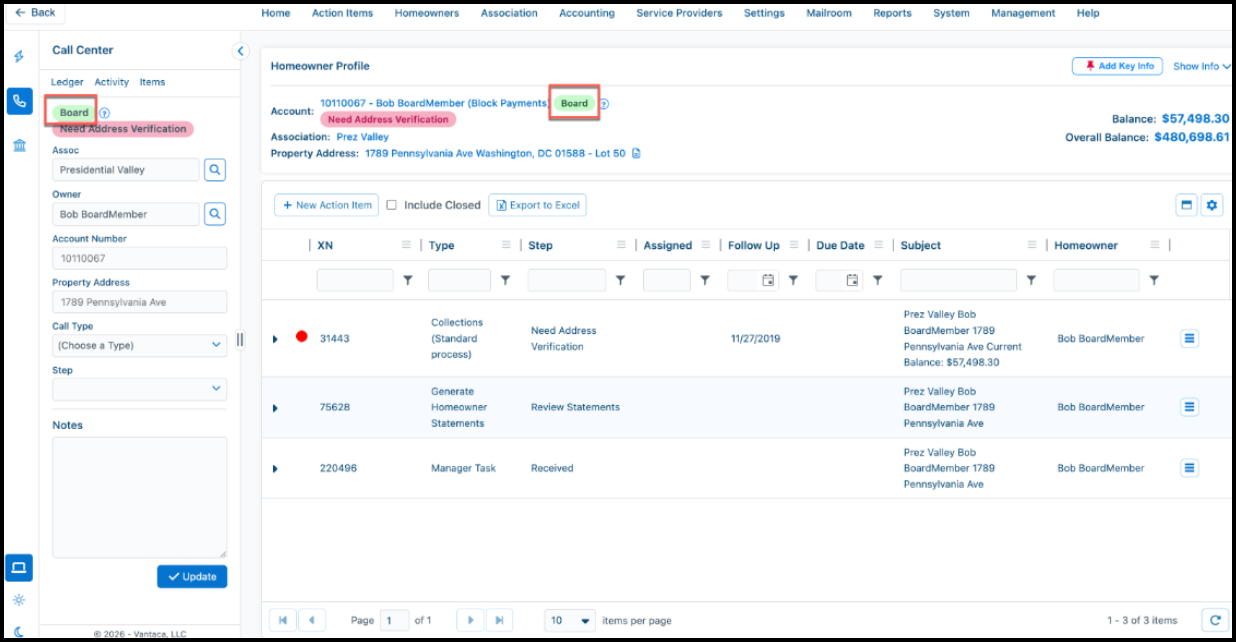Screen dimensions: 1236x642
Task: Toggle the Include Closed checkbox
Action: point(392,205)
